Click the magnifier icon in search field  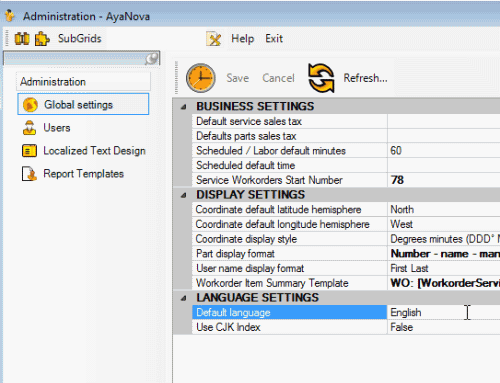[x=152, y=59]
